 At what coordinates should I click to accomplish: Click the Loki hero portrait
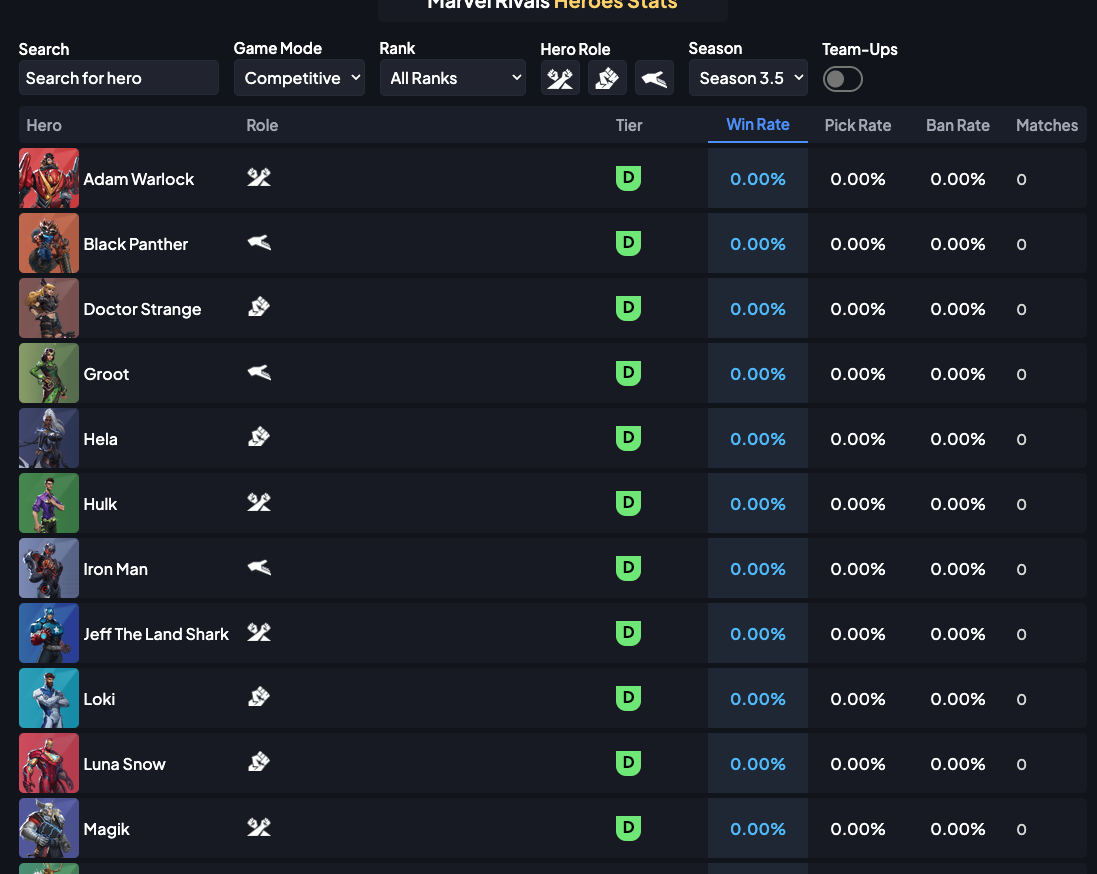[49, 699]
